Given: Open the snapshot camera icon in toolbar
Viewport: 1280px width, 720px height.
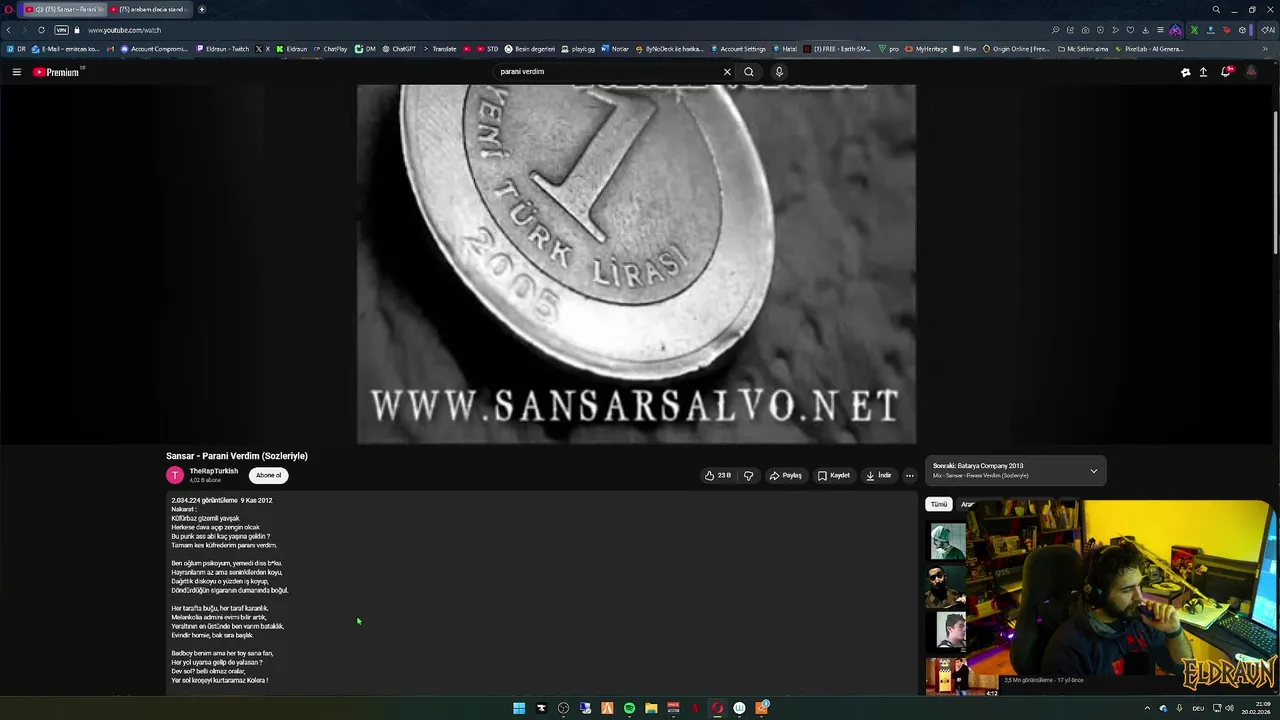Looking at the screenshot, I should click(1085, 30).
